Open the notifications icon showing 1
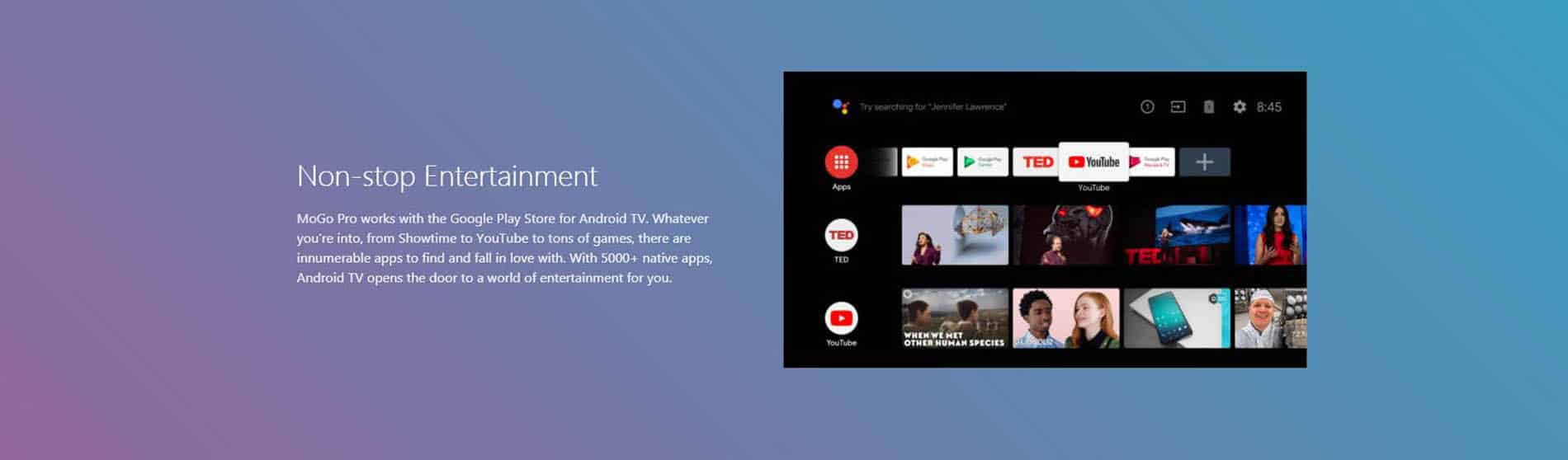The height and width of the screenshot is (460, 1568). [1147, 106]
